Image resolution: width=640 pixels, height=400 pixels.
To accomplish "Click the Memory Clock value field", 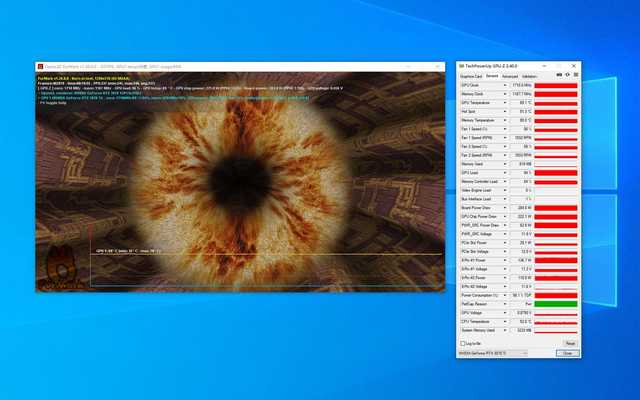I will pos(521,94).
